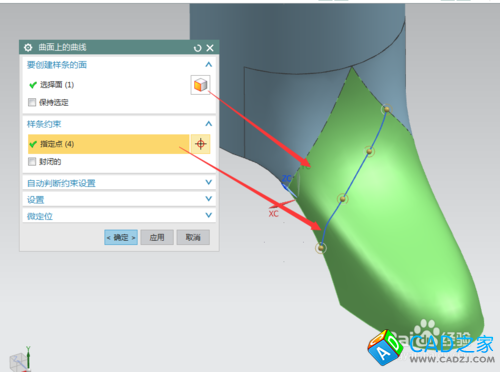Viewport: 500px width, 372px height.
Task: Select the 选择面 (1) row
Action: [x=108, y=85]
